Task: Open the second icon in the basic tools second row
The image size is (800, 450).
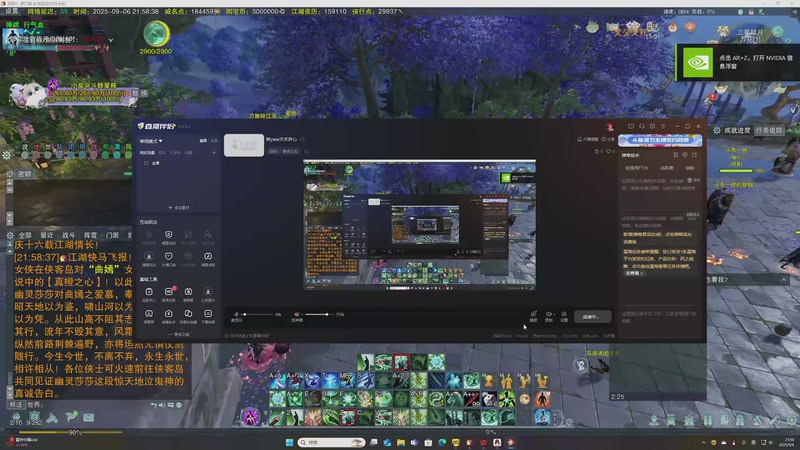Action: coord(168,316)
